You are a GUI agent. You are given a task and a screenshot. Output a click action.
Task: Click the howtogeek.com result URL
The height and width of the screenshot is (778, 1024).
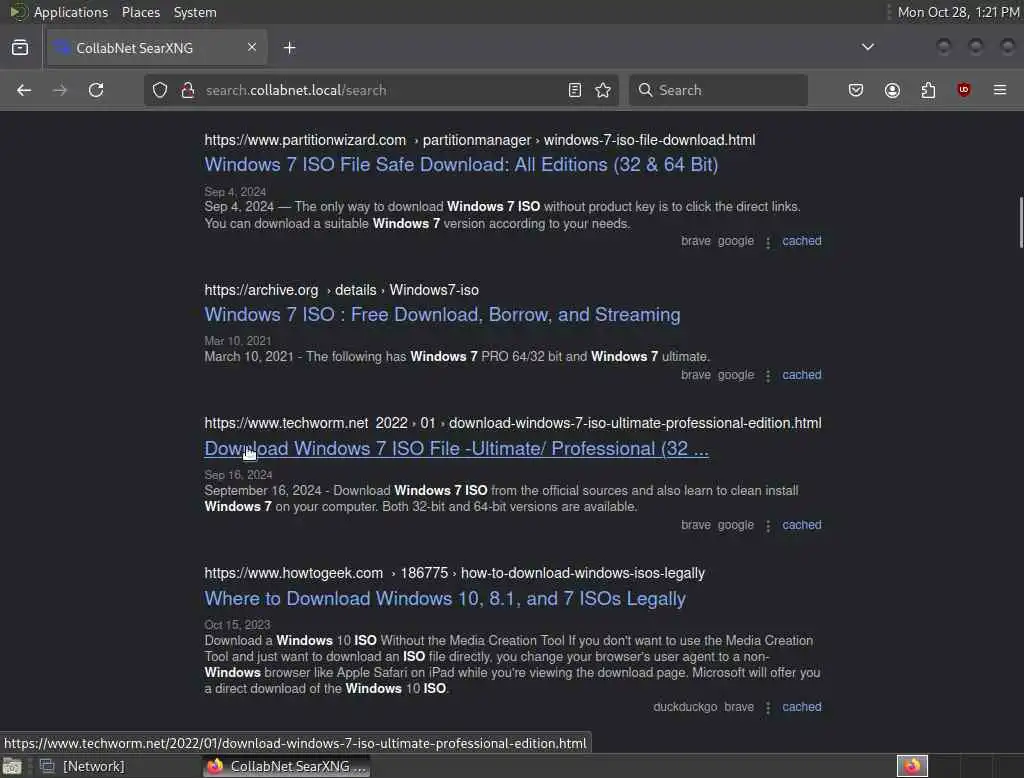click(455, 574)
